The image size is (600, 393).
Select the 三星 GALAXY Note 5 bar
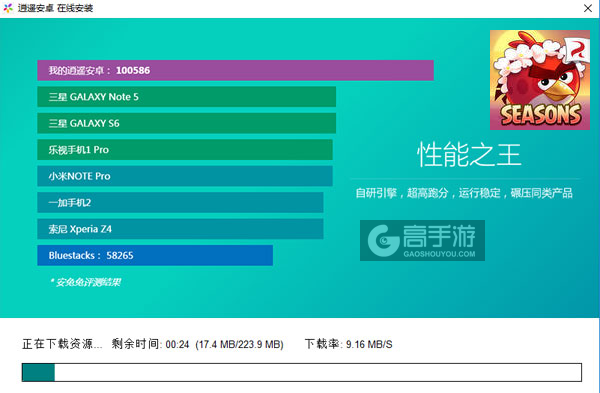(186, 97)
